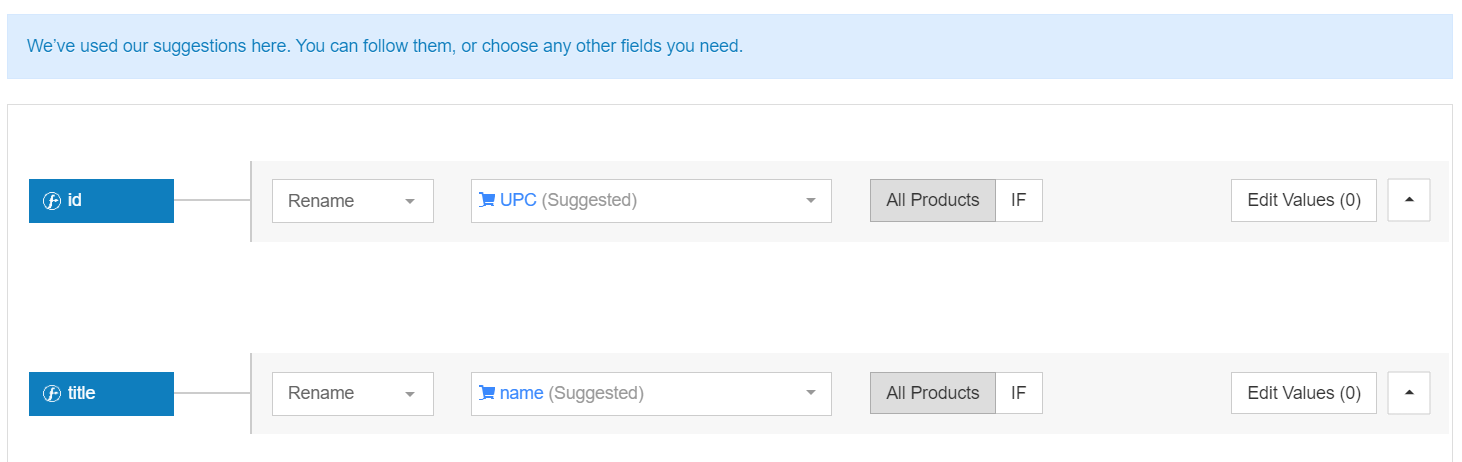The height and width of the screenshot is (462, 1462).
Task: Open Edit Values (0) for the id field
Action: coord(1304,200)
